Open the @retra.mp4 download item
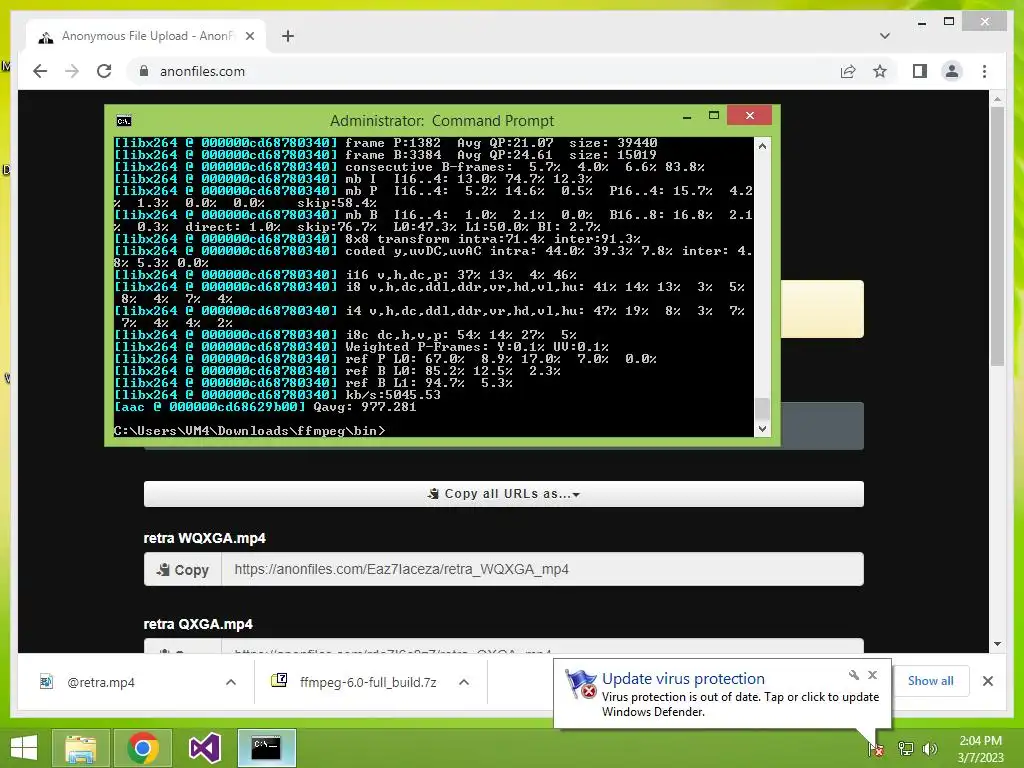 coord(101,682)
